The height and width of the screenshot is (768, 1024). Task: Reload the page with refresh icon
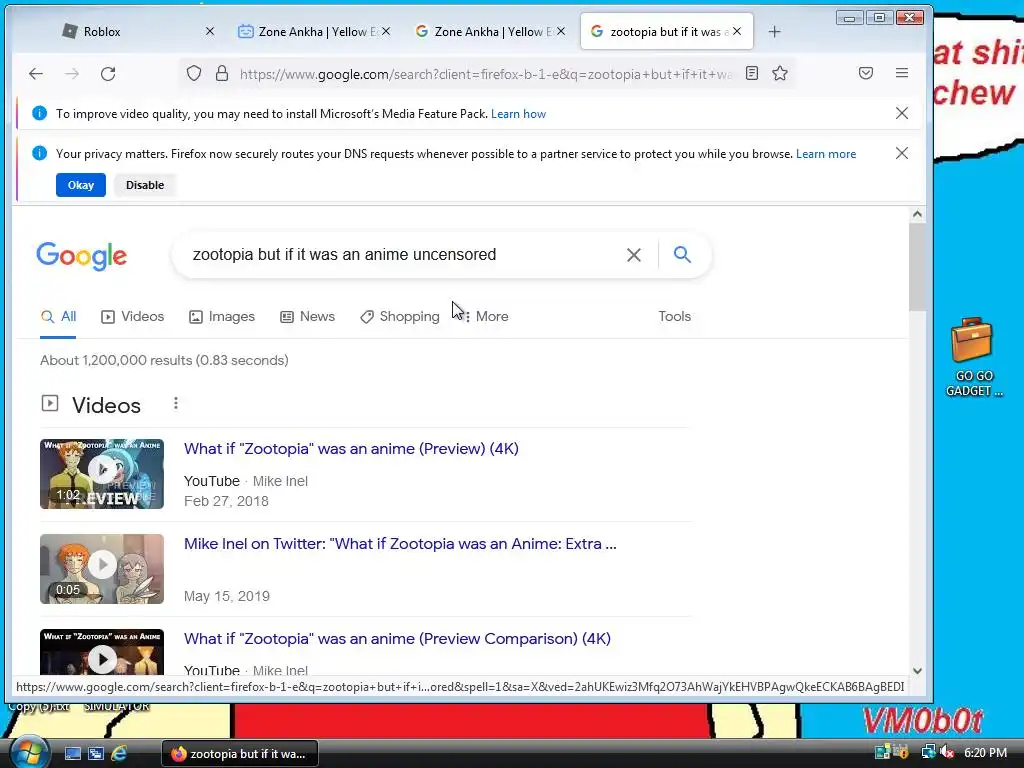(108, 74)
